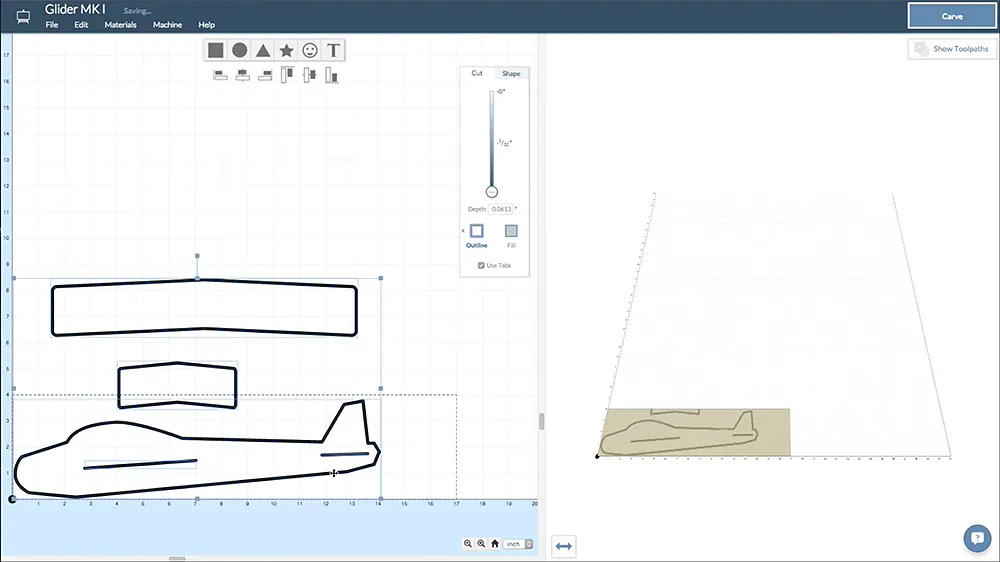Click the home reset-view icon
This screenshot has width=1000, height=562.
click(495, 544)
